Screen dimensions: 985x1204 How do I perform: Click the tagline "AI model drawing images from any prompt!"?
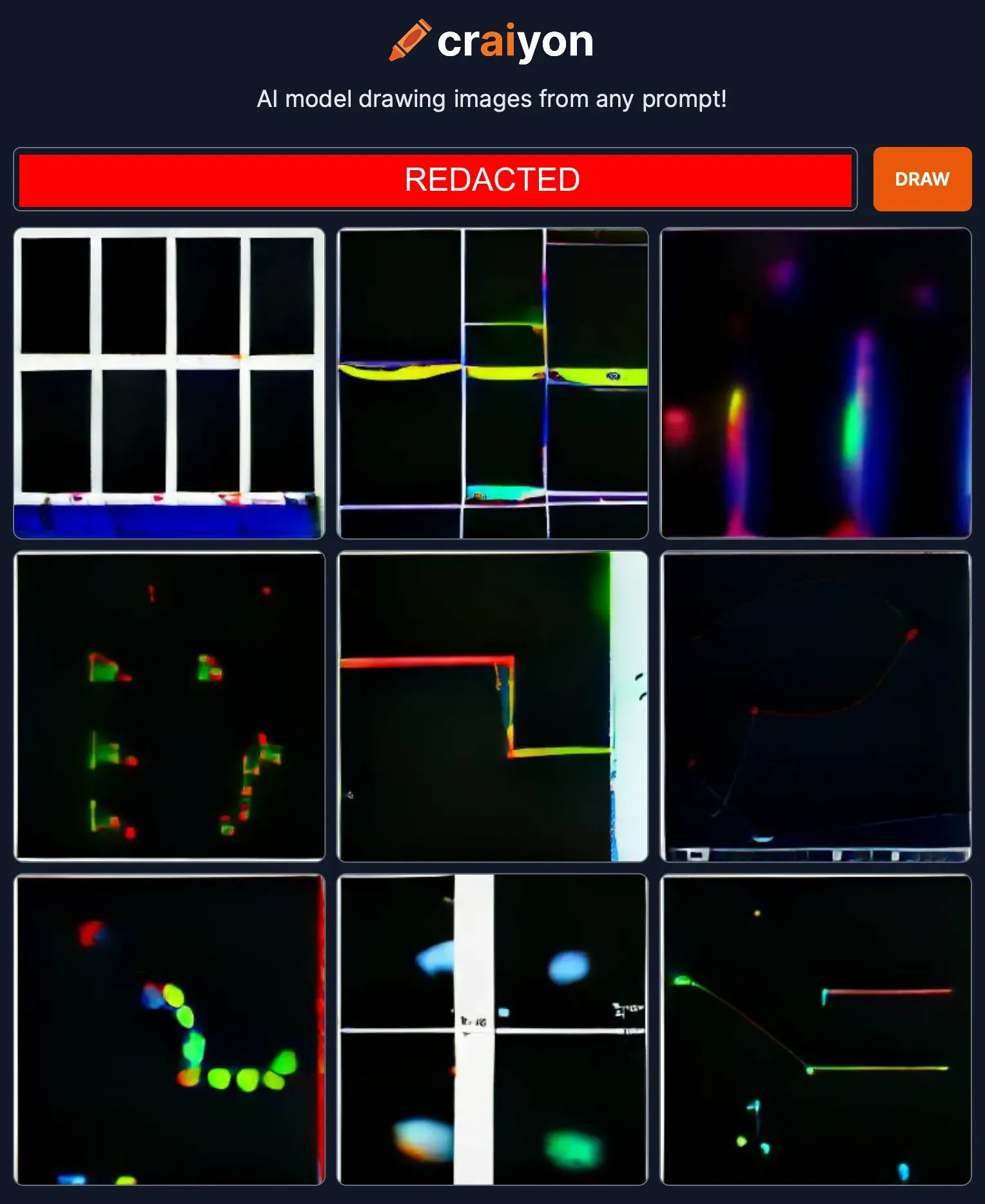492,99
